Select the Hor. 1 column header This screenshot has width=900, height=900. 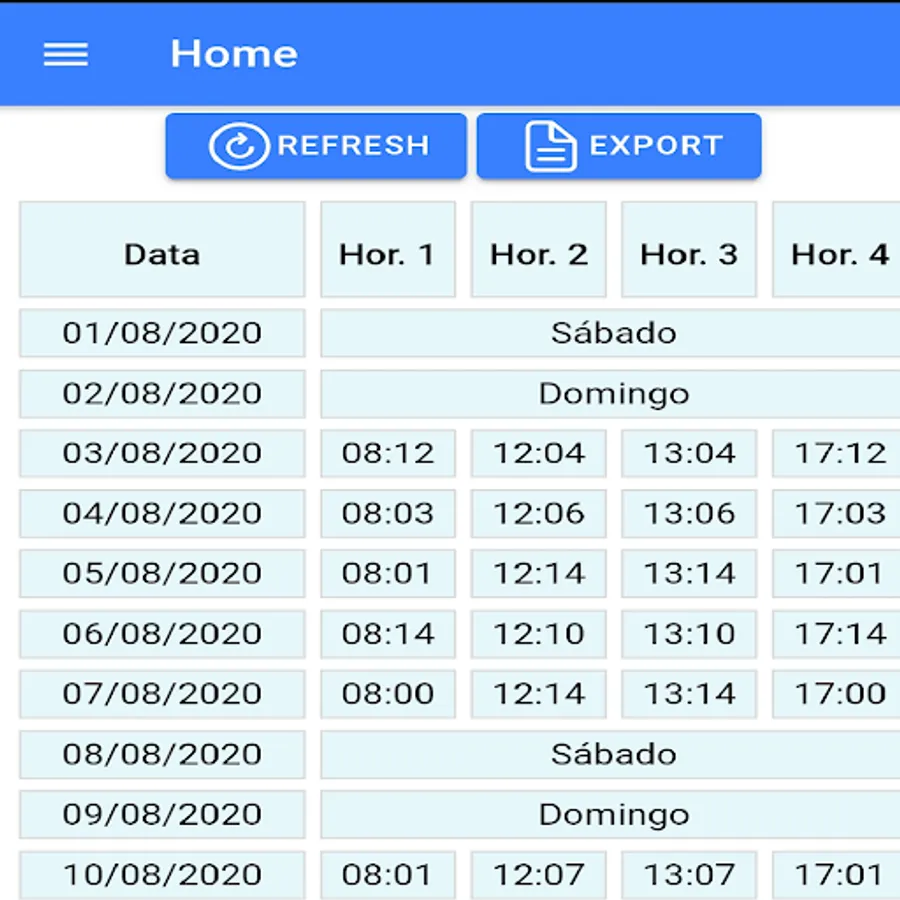387,254
